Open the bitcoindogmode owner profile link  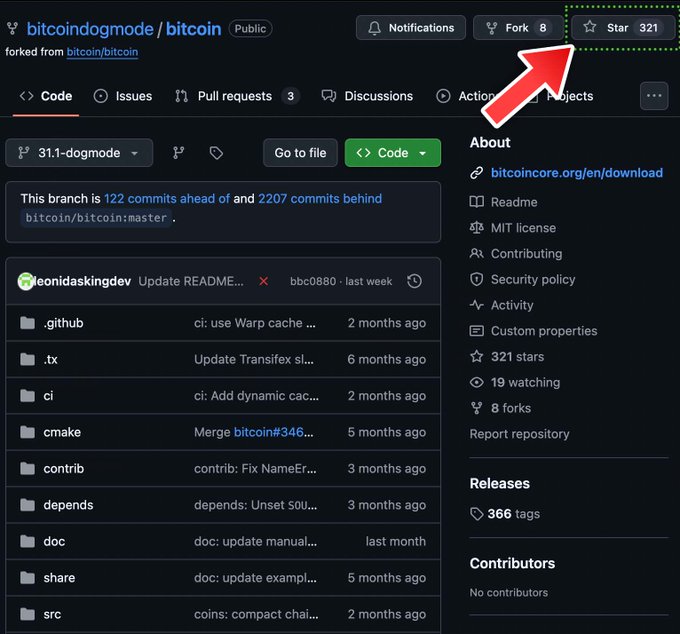pos(90,29)
